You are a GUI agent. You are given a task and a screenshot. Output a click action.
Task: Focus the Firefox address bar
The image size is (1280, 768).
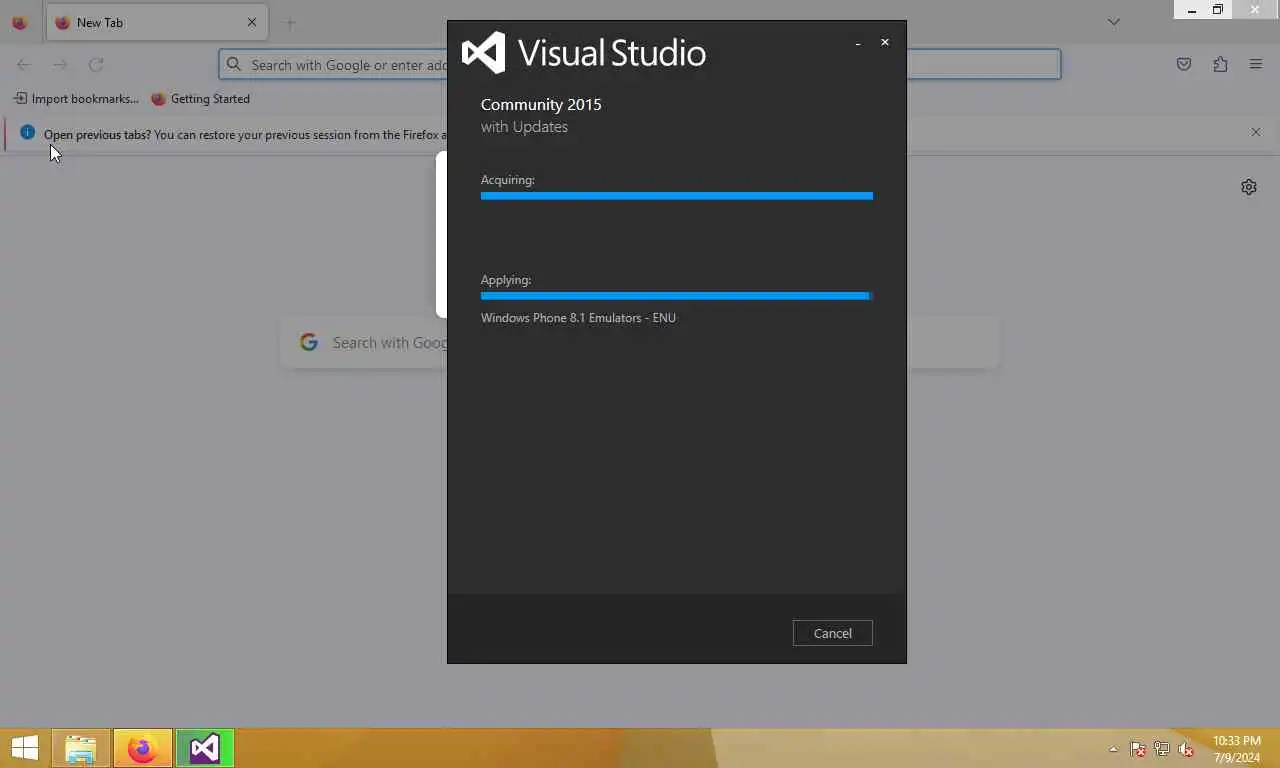pos(640,64)
